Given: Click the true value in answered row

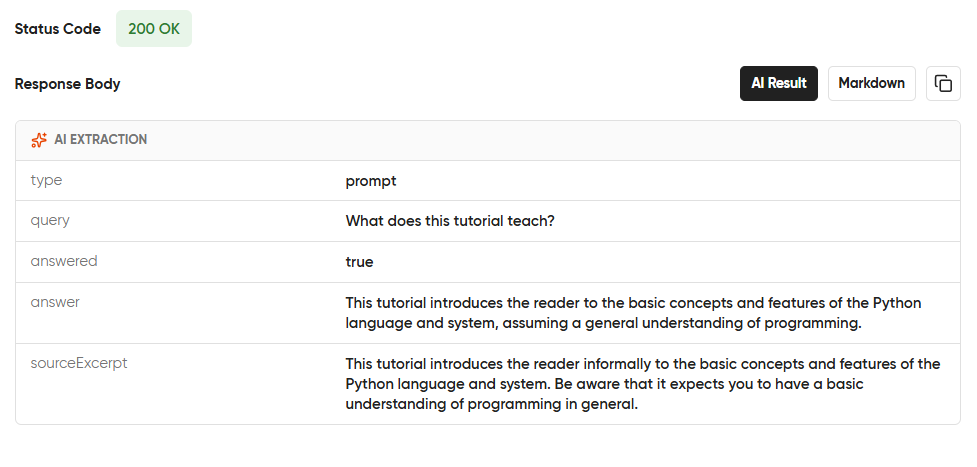Looking at the screenshot, I should (x=360, y=262).
